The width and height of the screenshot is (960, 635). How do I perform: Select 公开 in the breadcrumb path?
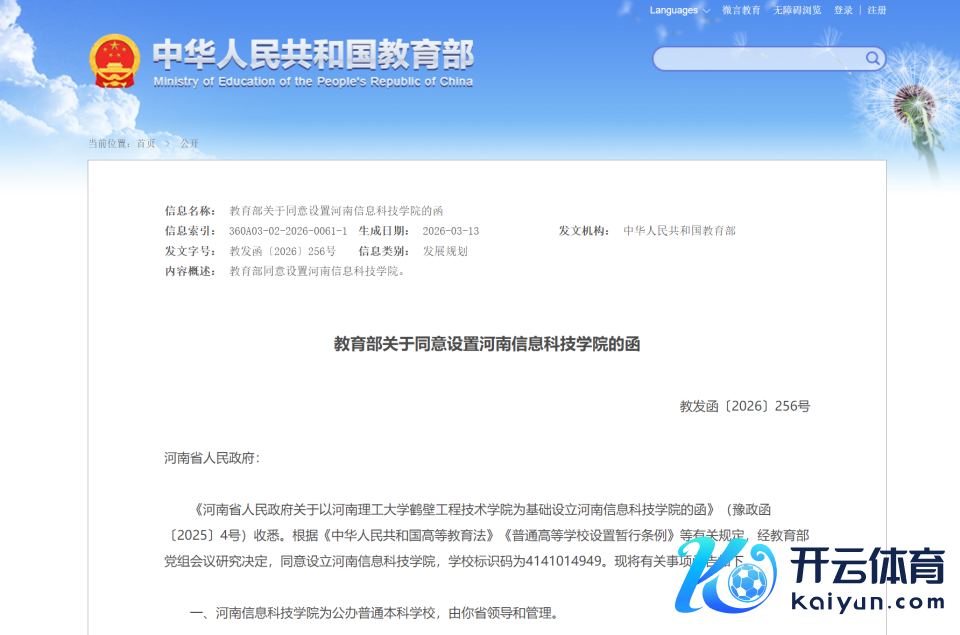tap(189, 144)
